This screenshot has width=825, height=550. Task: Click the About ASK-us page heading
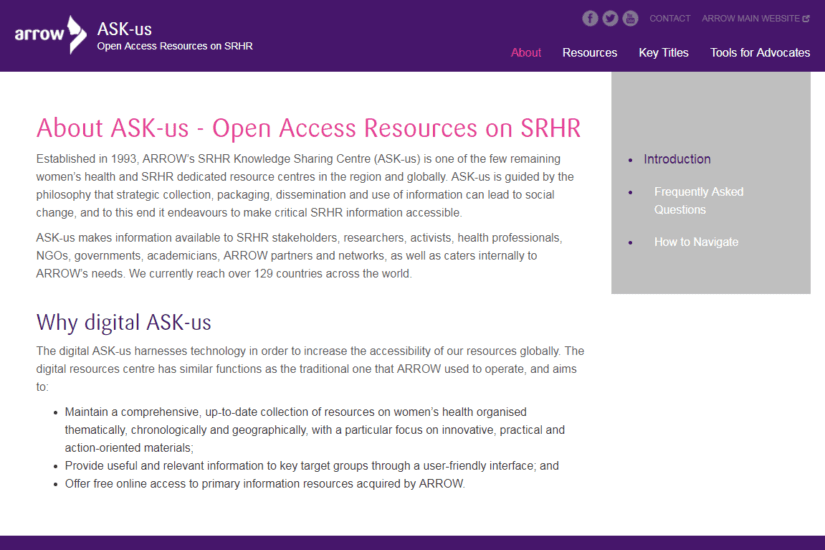[308, 128]
